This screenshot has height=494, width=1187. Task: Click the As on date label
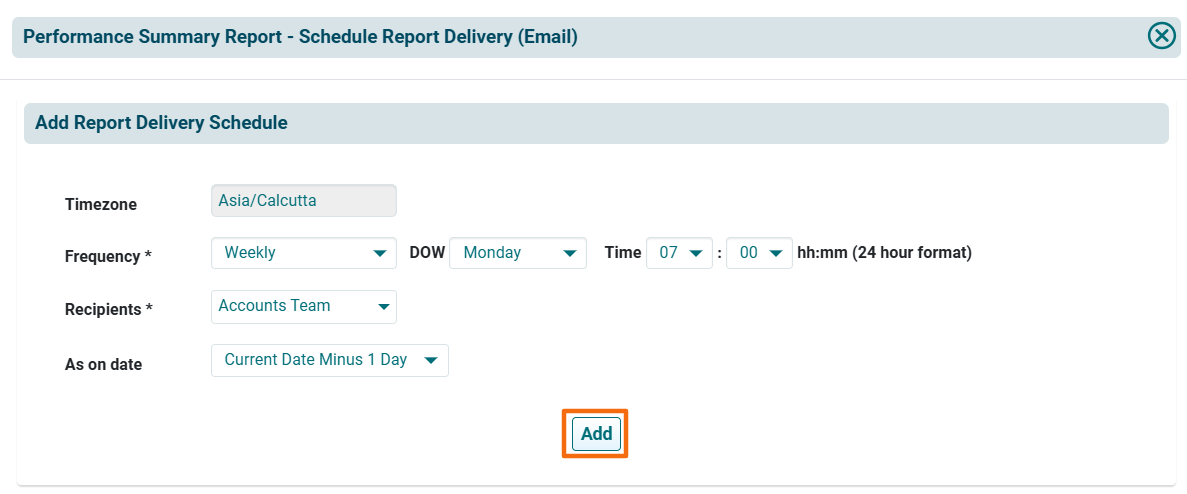pos(104,364)
